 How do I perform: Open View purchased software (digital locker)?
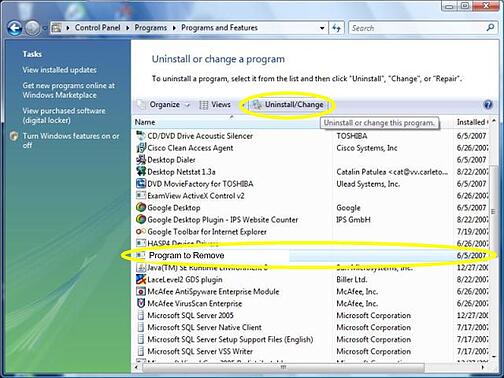64,115
